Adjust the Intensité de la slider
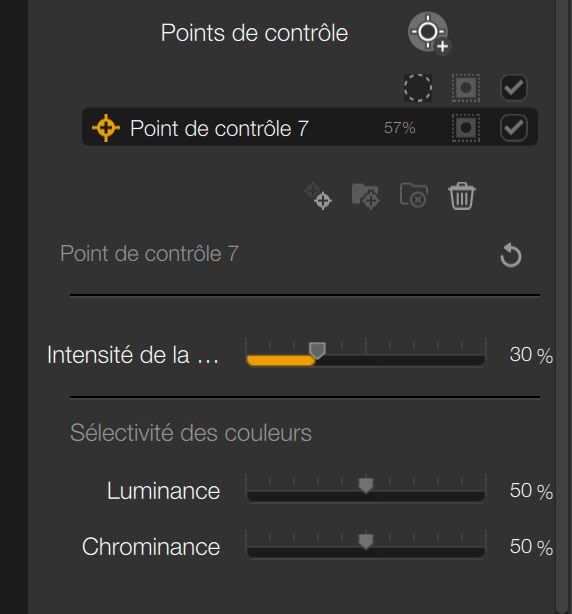The image size is (572, 614). click(366, 354)
